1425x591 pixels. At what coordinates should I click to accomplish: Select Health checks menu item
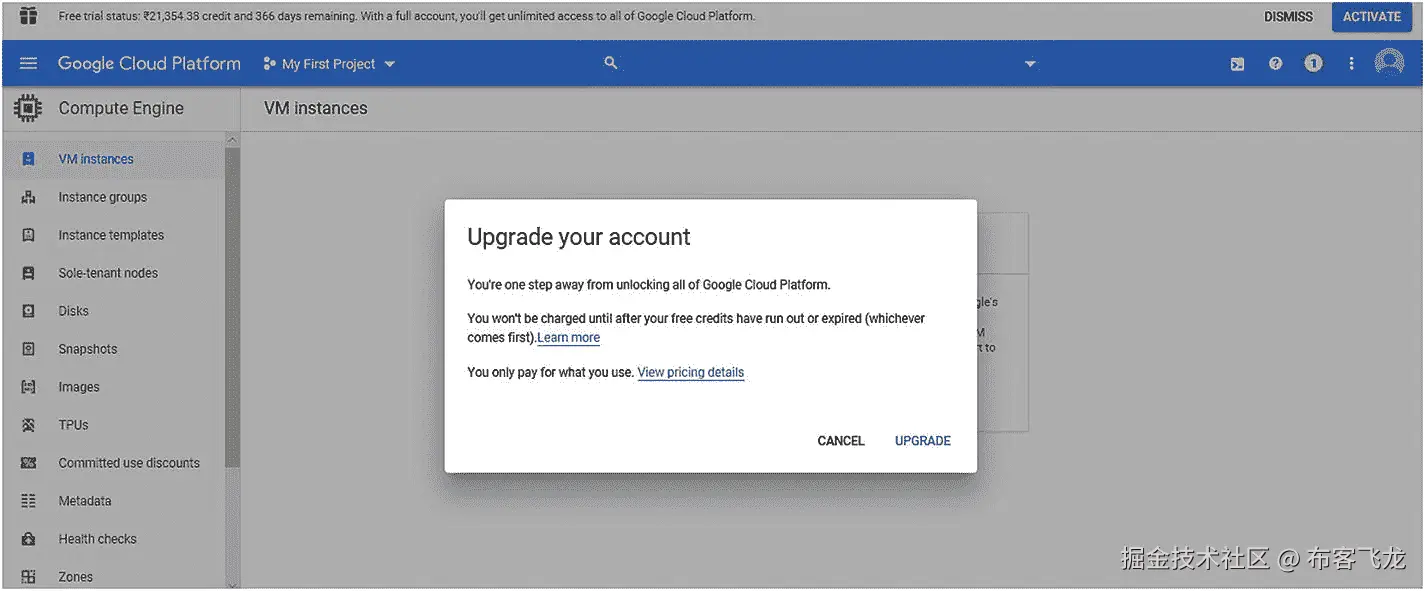(x=114, y=539)
